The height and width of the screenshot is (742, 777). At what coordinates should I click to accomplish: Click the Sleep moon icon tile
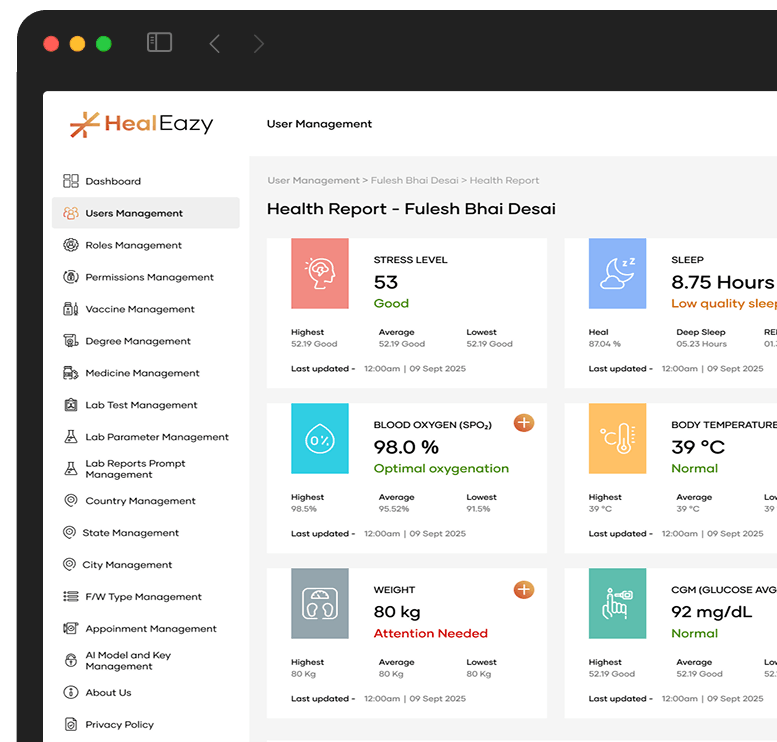coord(617,273)
